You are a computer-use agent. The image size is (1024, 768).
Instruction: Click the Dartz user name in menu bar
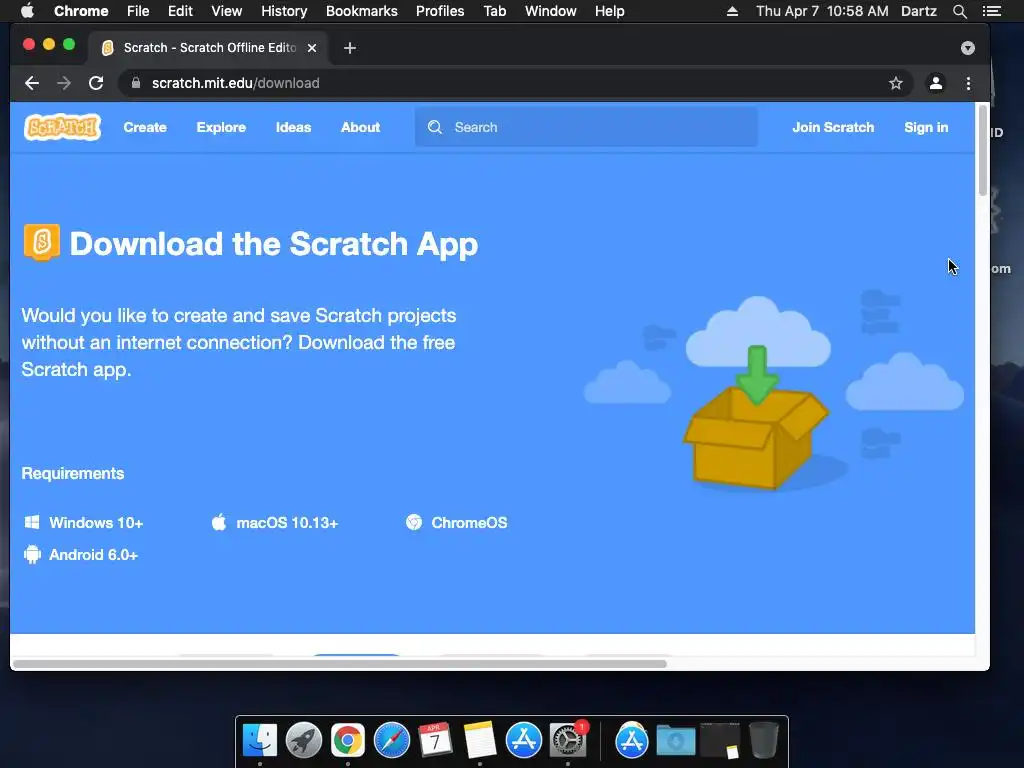click(919, 11)
